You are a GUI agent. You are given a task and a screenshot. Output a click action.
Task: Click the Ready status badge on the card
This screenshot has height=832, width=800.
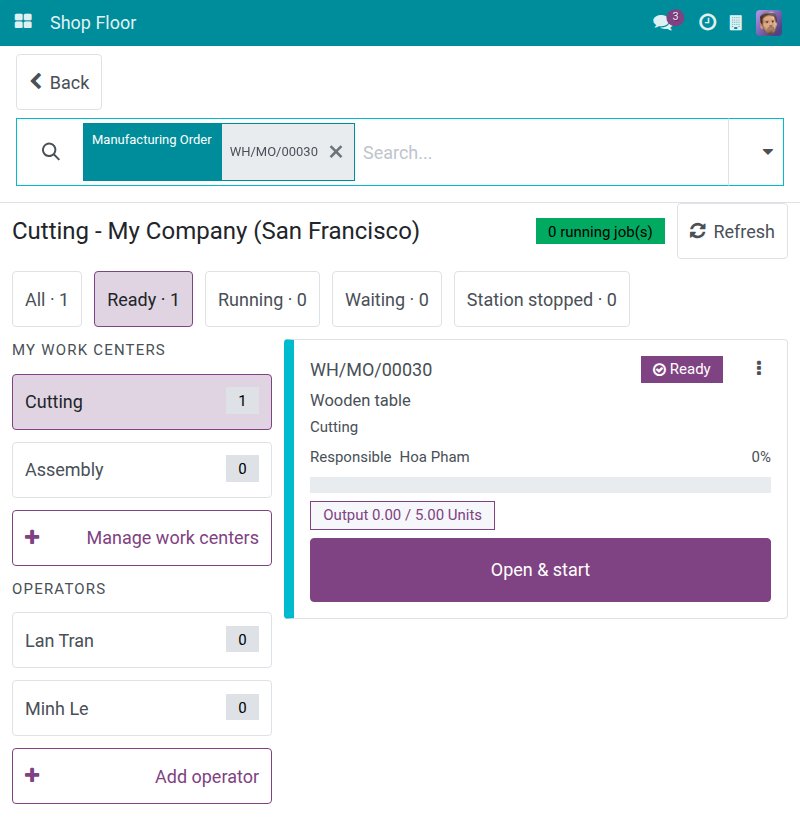[x=681, y=369]
